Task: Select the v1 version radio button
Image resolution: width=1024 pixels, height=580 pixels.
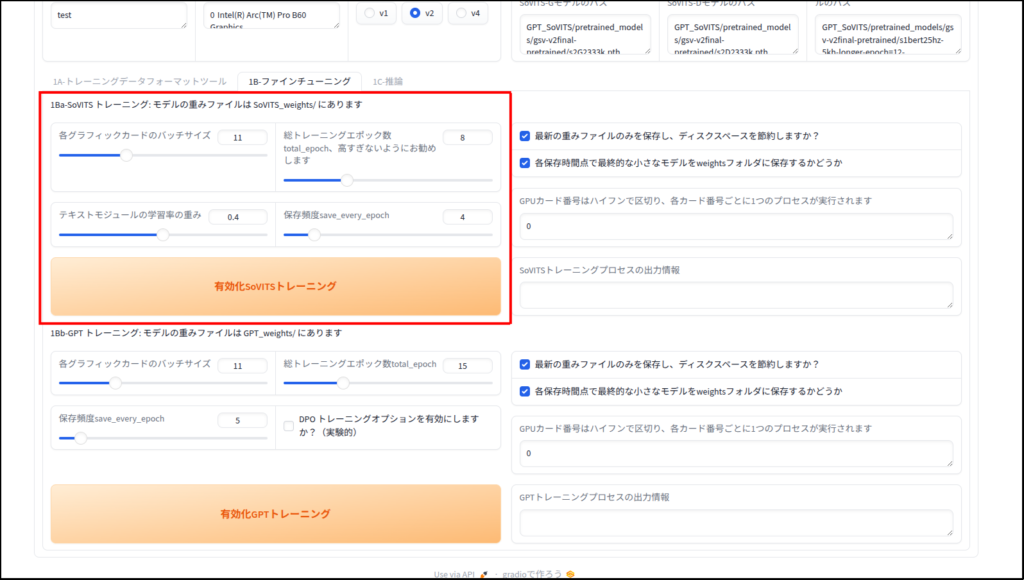Action: (x=370, y=13)
